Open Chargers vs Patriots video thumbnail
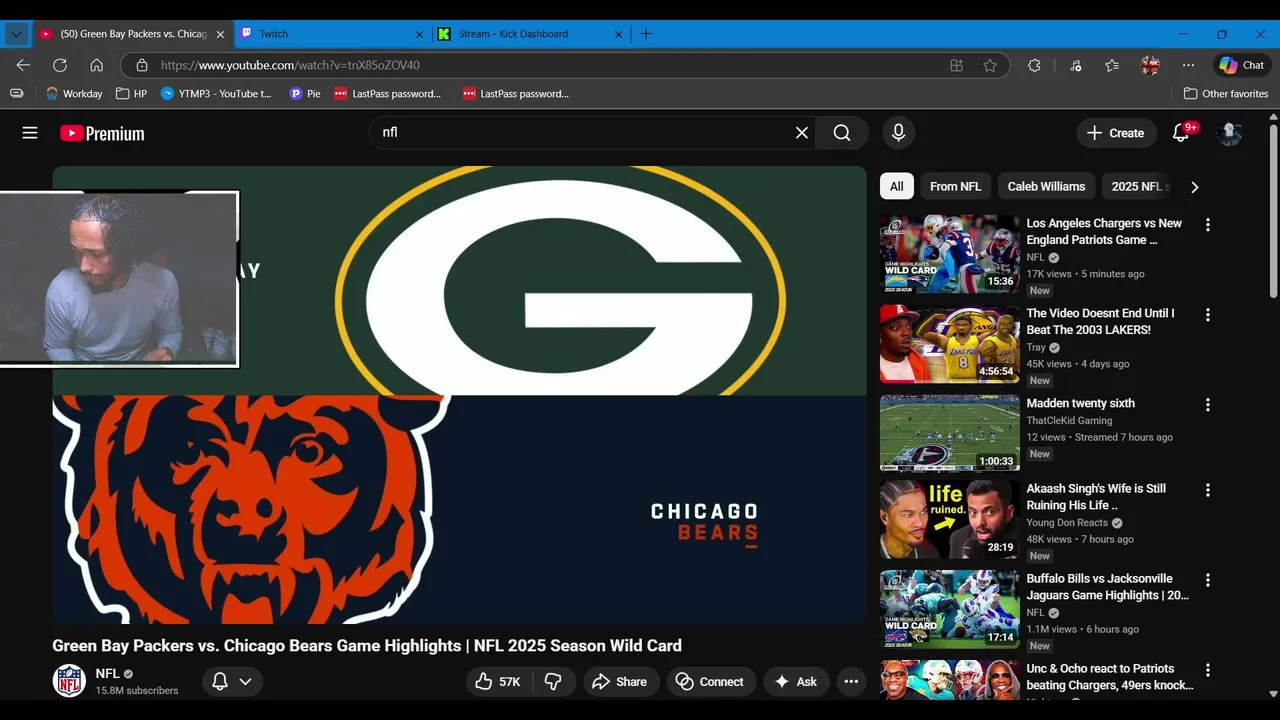 pyautogui.click(x=950, y=254)
